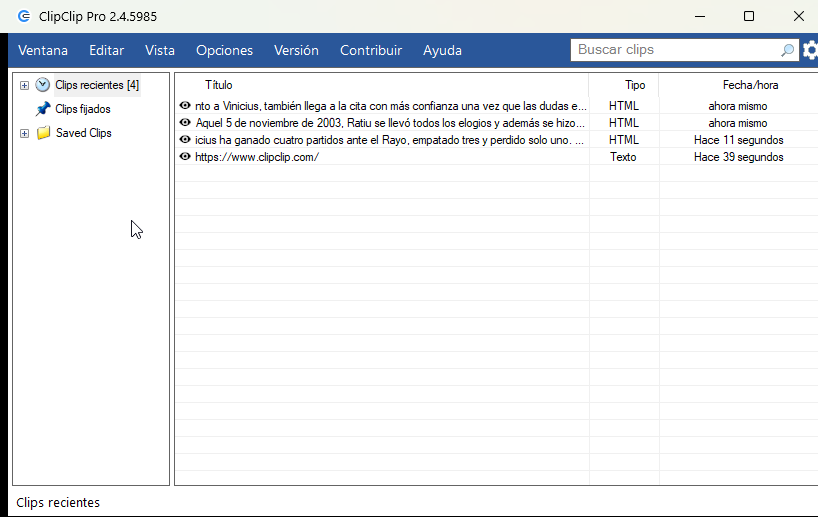Click HTML type cell of 'icius ha ganado' row
Image resolution: width=818 pixels, height=517 pixels.
[623, 140]
